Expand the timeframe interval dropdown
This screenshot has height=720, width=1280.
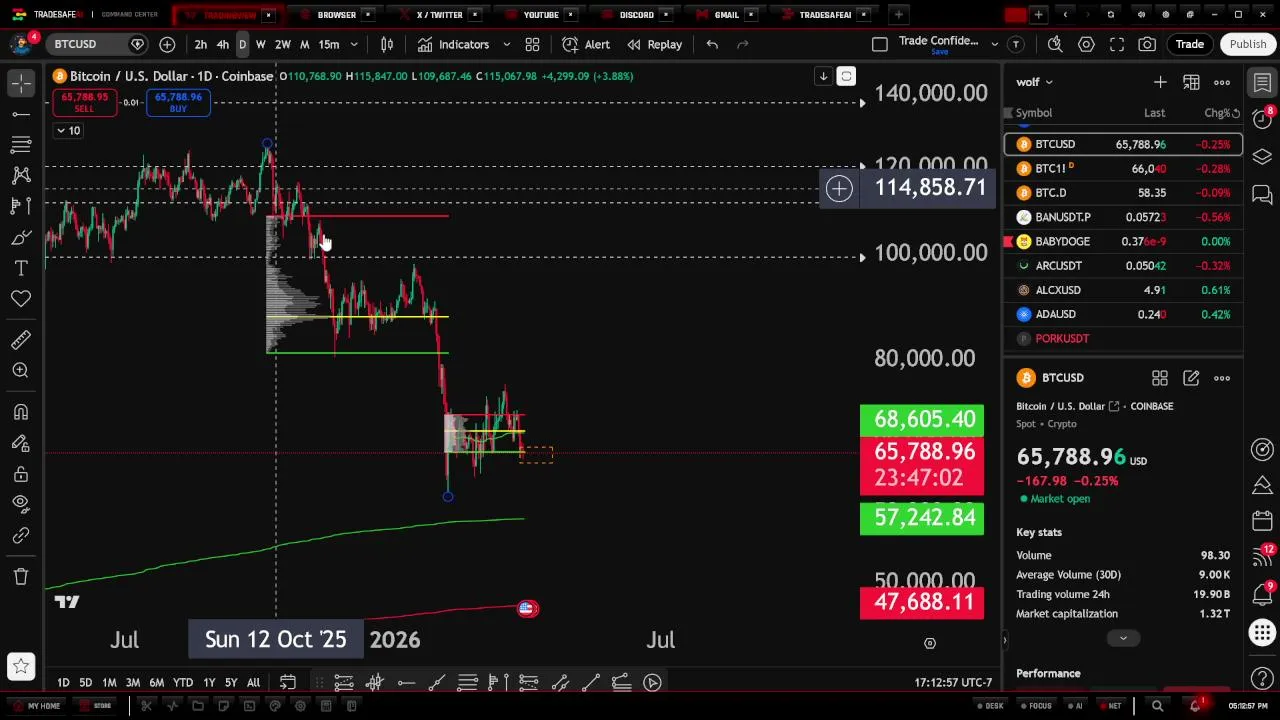[x=354, y=44]
